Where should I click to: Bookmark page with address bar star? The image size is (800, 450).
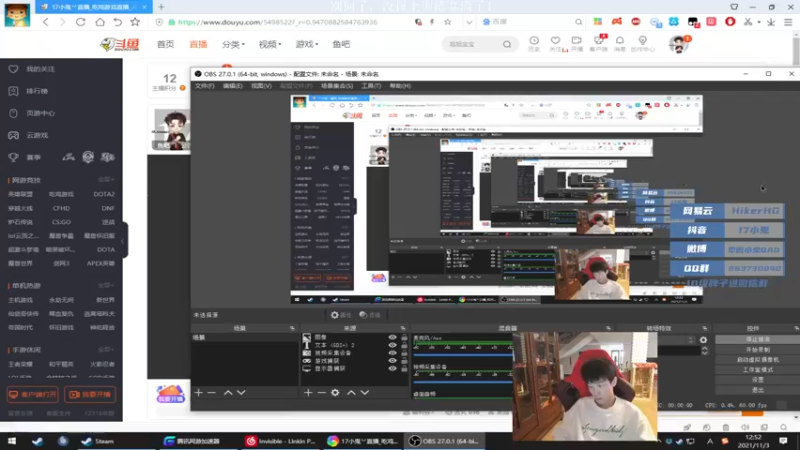(447, 22)
